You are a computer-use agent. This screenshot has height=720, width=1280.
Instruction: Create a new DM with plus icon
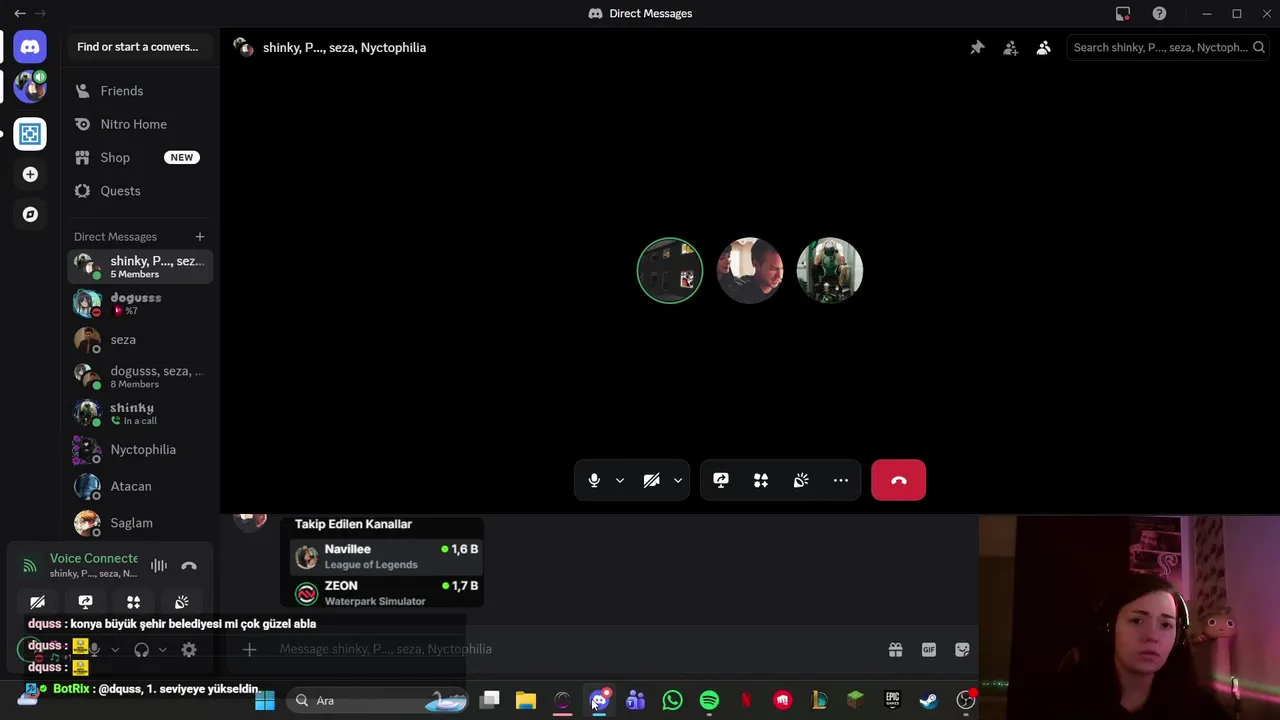(x=200, y=237)
